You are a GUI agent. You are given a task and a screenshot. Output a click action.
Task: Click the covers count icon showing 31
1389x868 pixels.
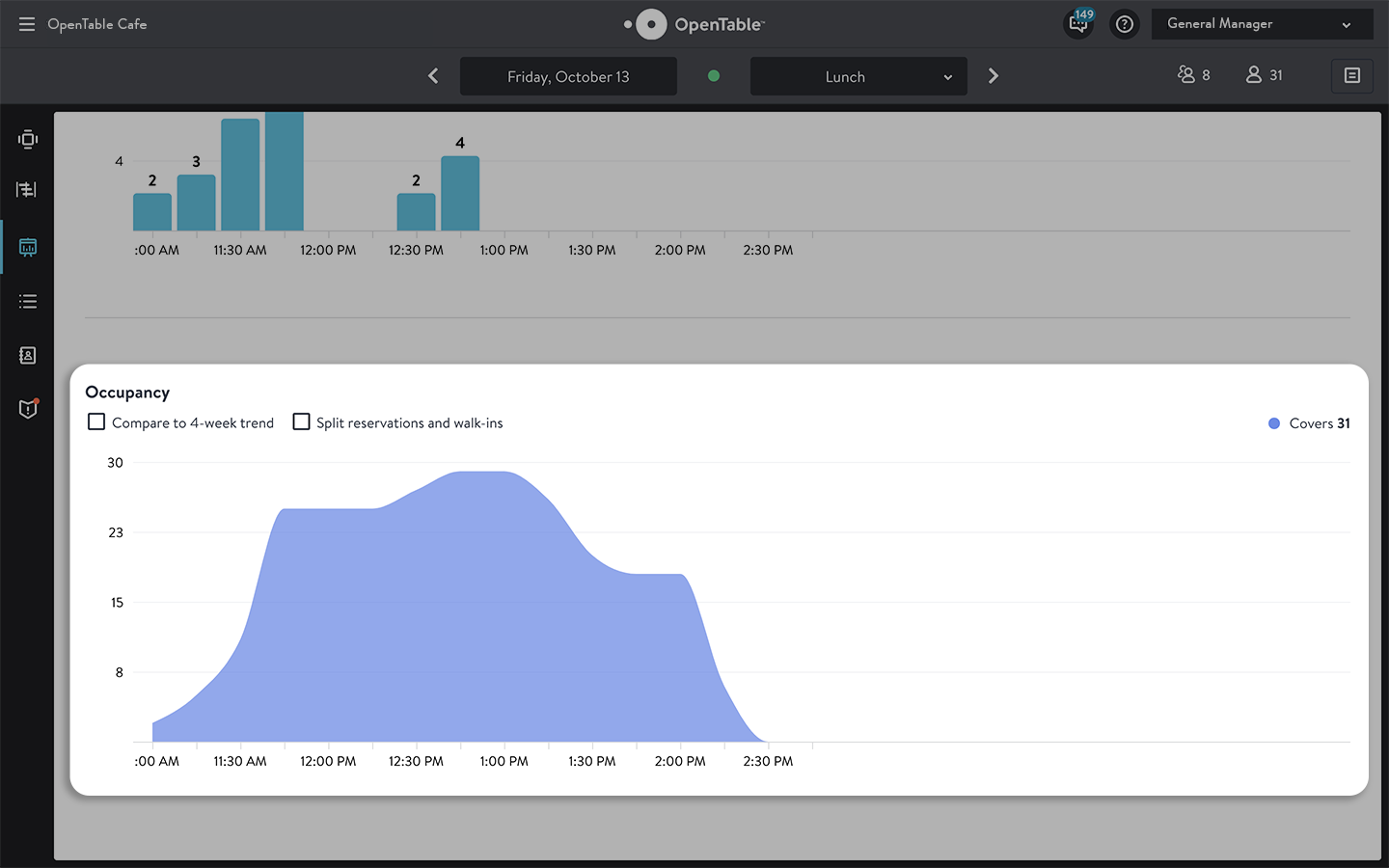[x=1264, y=75]
